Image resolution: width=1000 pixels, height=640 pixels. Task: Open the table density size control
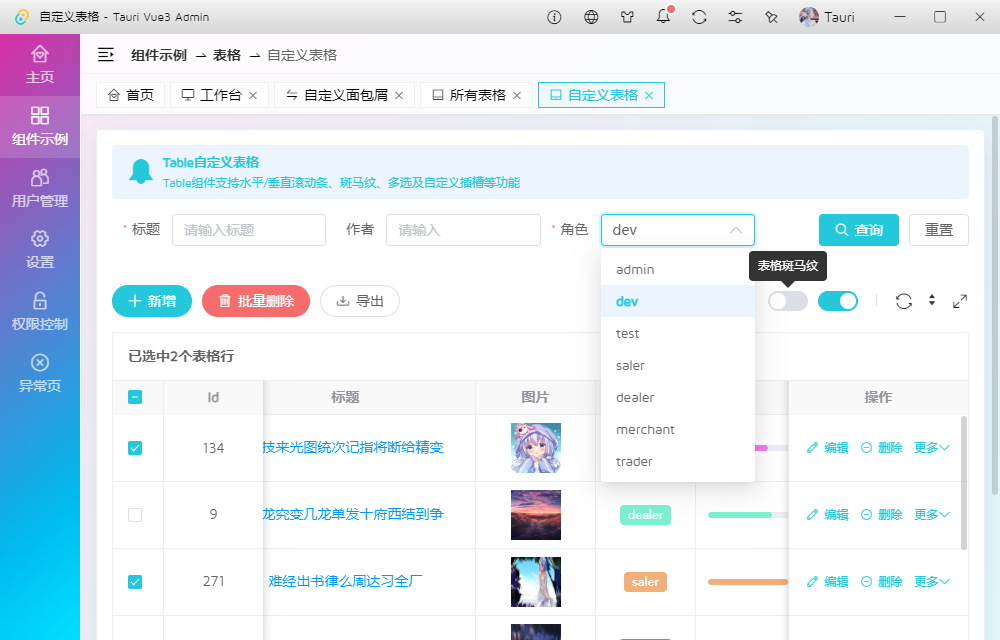tap(931, 300)
